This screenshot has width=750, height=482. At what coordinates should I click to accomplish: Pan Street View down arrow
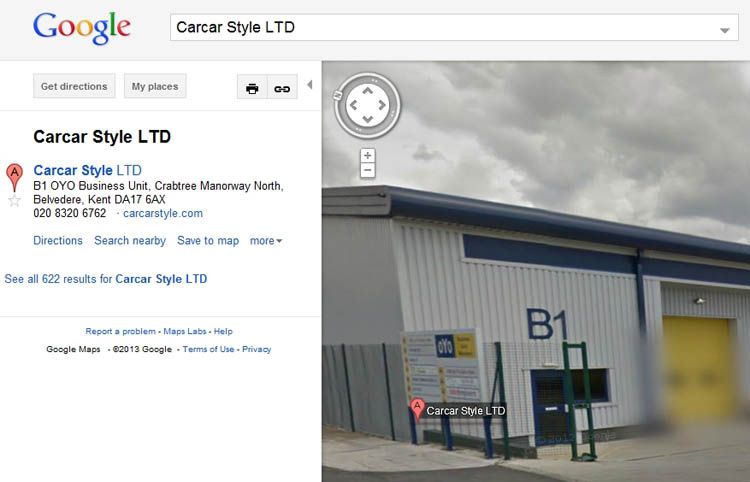(367, 119)
